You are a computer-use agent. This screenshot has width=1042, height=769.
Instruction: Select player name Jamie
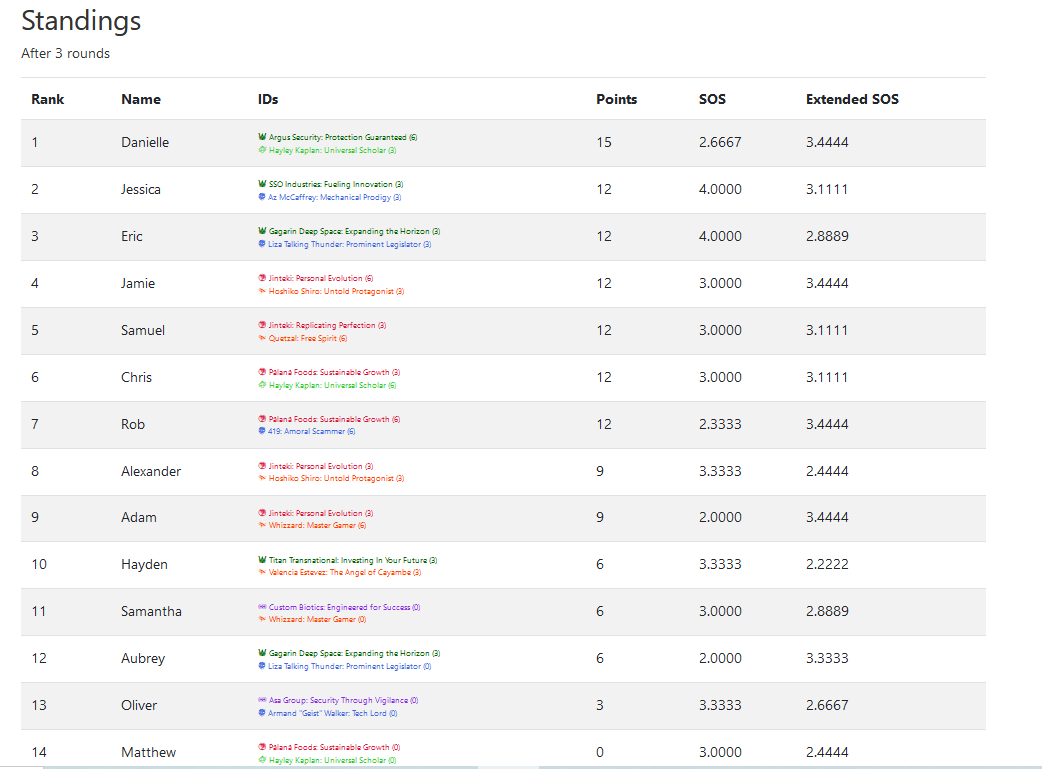tap(138, 283)
